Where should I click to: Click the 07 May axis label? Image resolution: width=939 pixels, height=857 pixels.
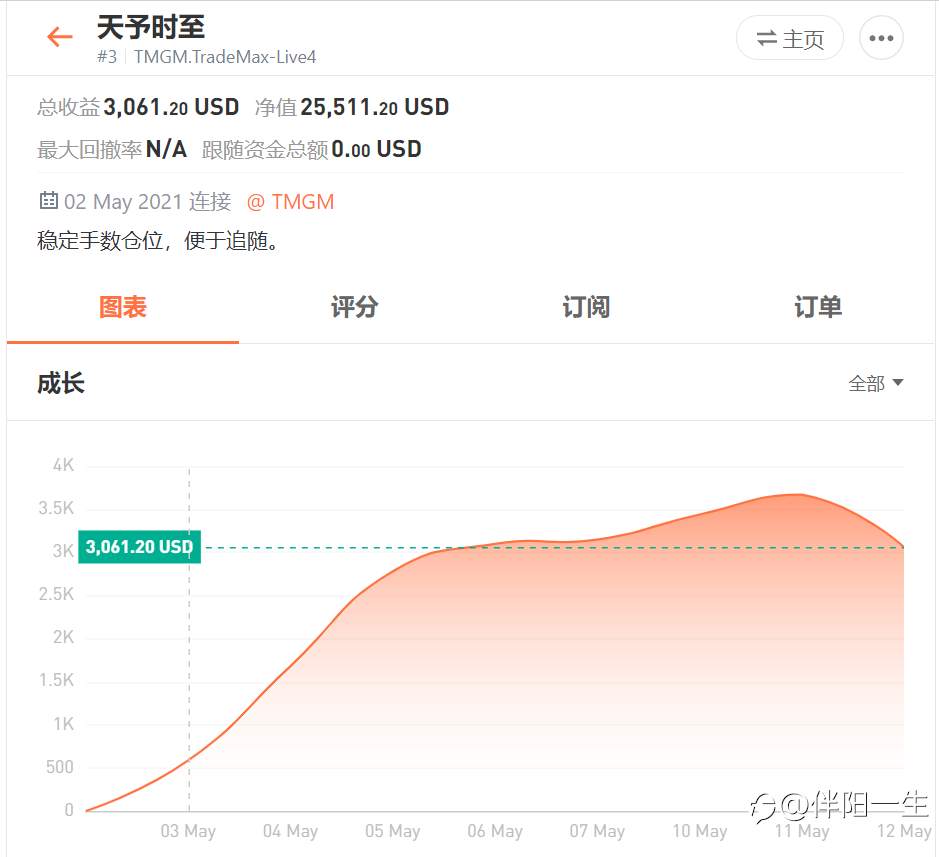pyautogui.click(x=597, y=831)
